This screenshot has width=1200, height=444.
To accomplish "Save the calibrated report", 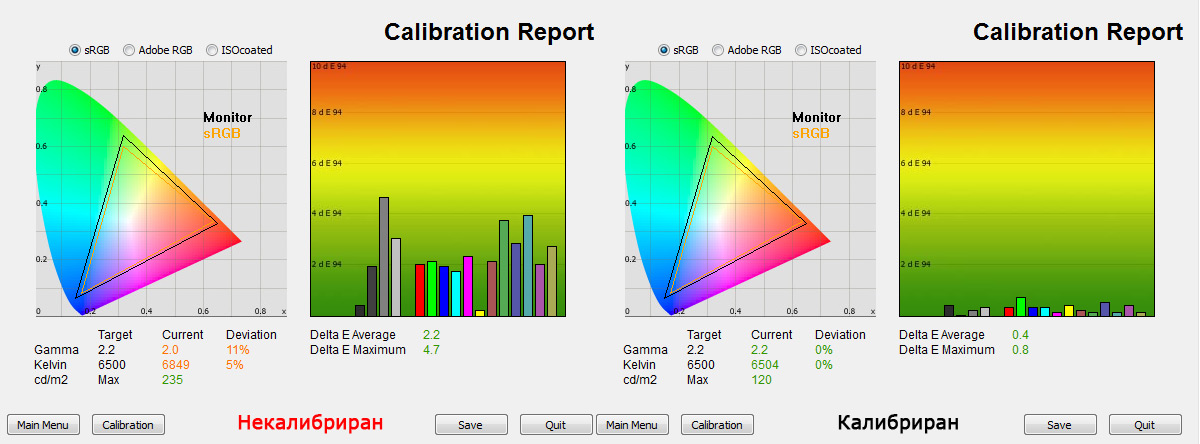I will (1059, 425).
